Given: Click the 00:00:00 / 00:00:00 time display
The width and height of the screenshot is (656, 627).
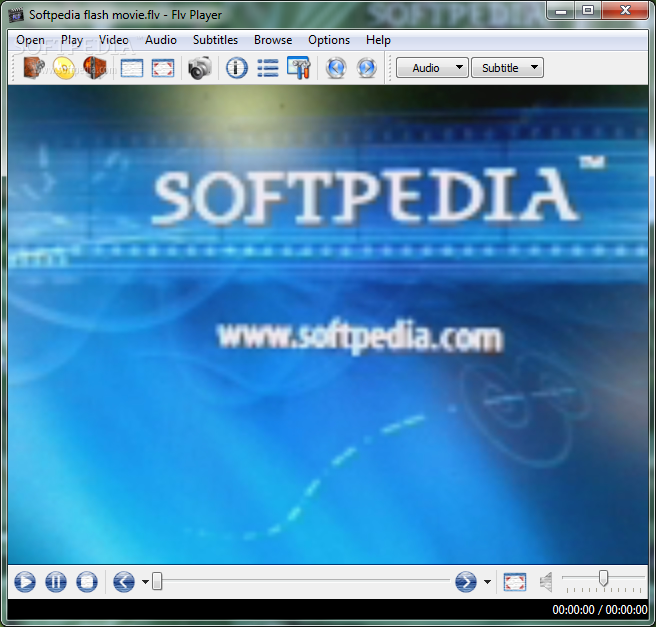Looking at the screenshot, I should pos(600,610).
